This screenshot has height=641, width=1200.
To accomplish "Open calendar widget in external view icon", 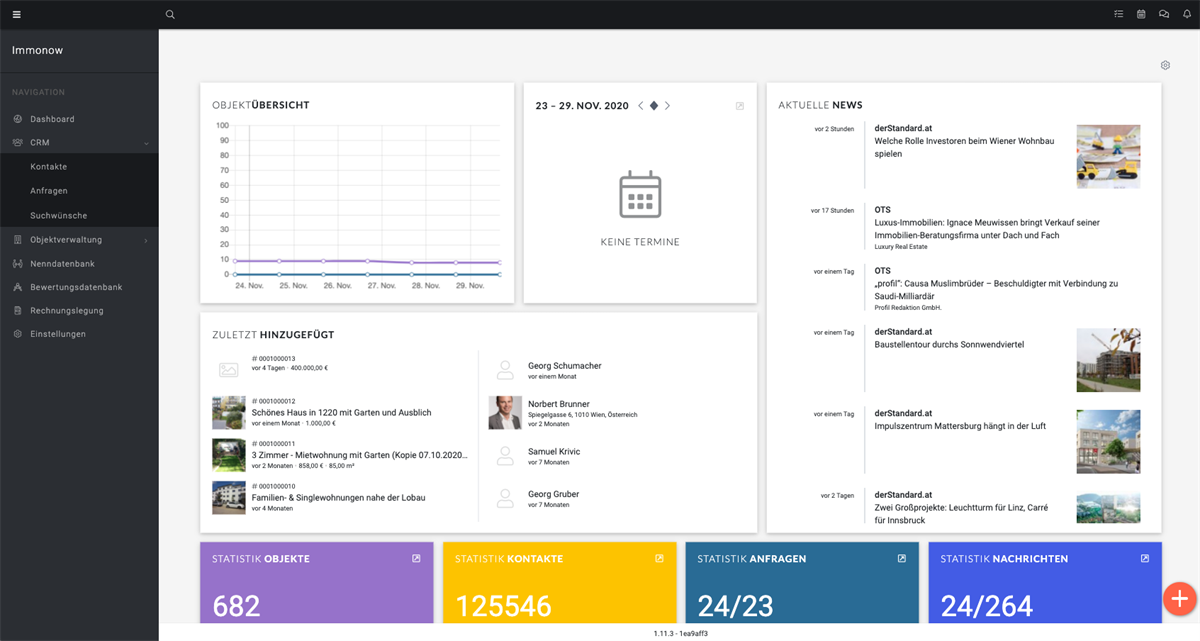I will 740,105.
